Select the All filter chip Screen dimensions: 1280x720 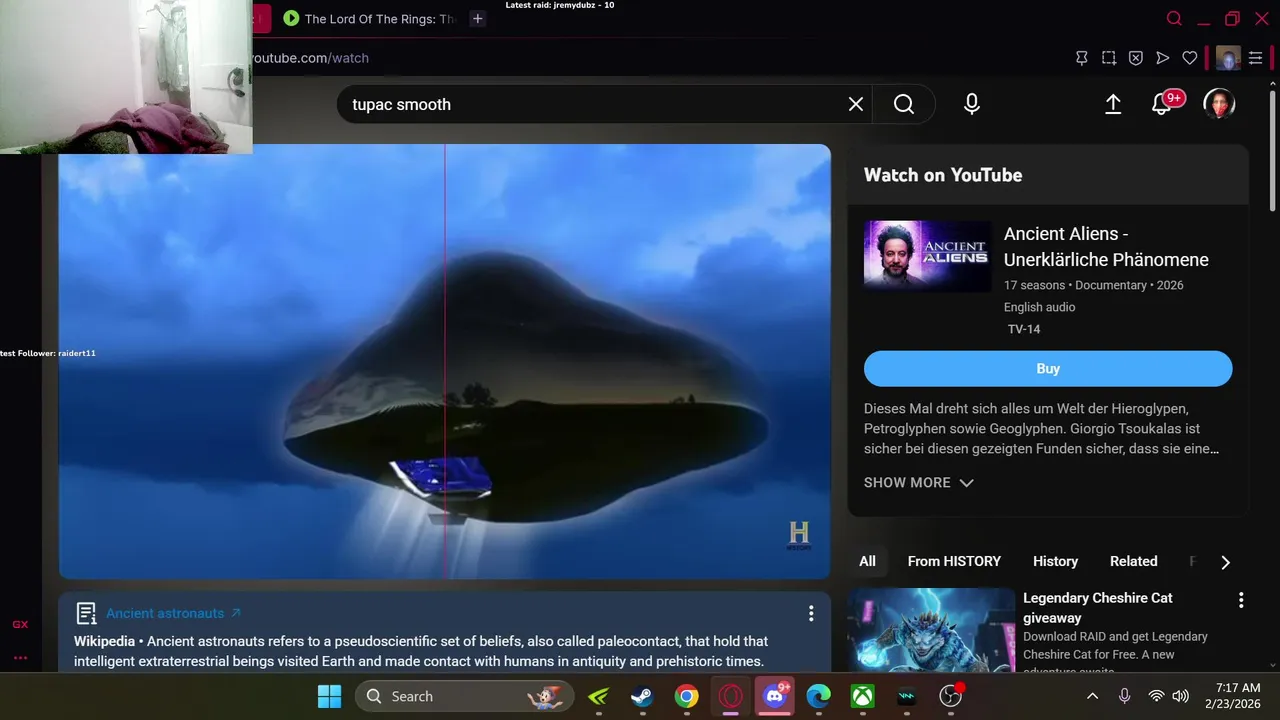867,561
